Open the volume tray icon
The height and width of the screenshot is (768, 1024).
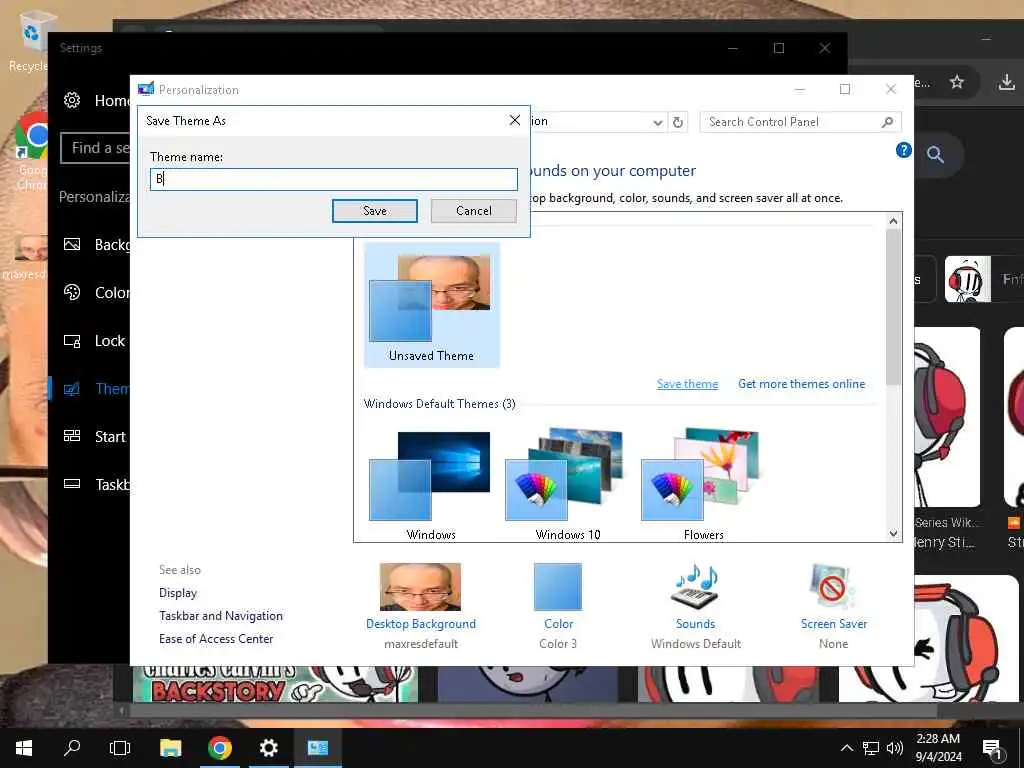click(895, 748)
